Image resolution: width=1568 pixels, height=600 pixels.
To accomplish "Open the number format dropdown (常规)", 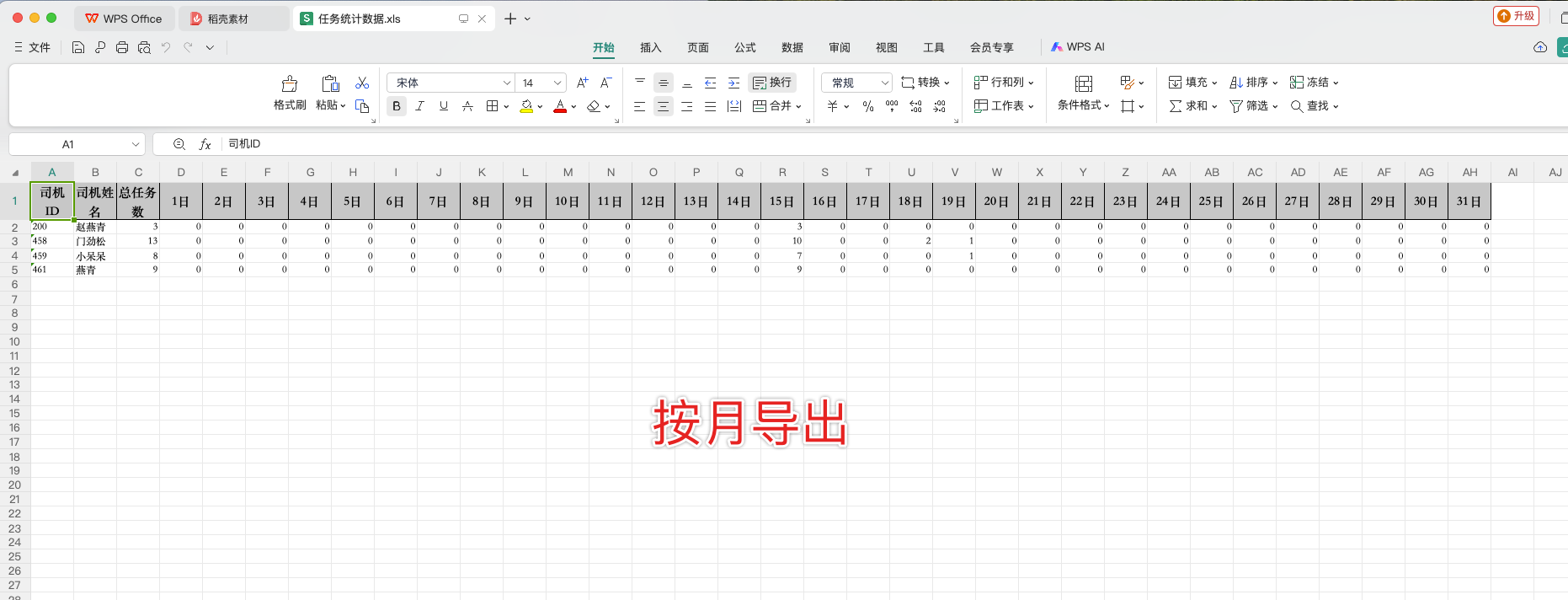I will click(x=884, y=83).
